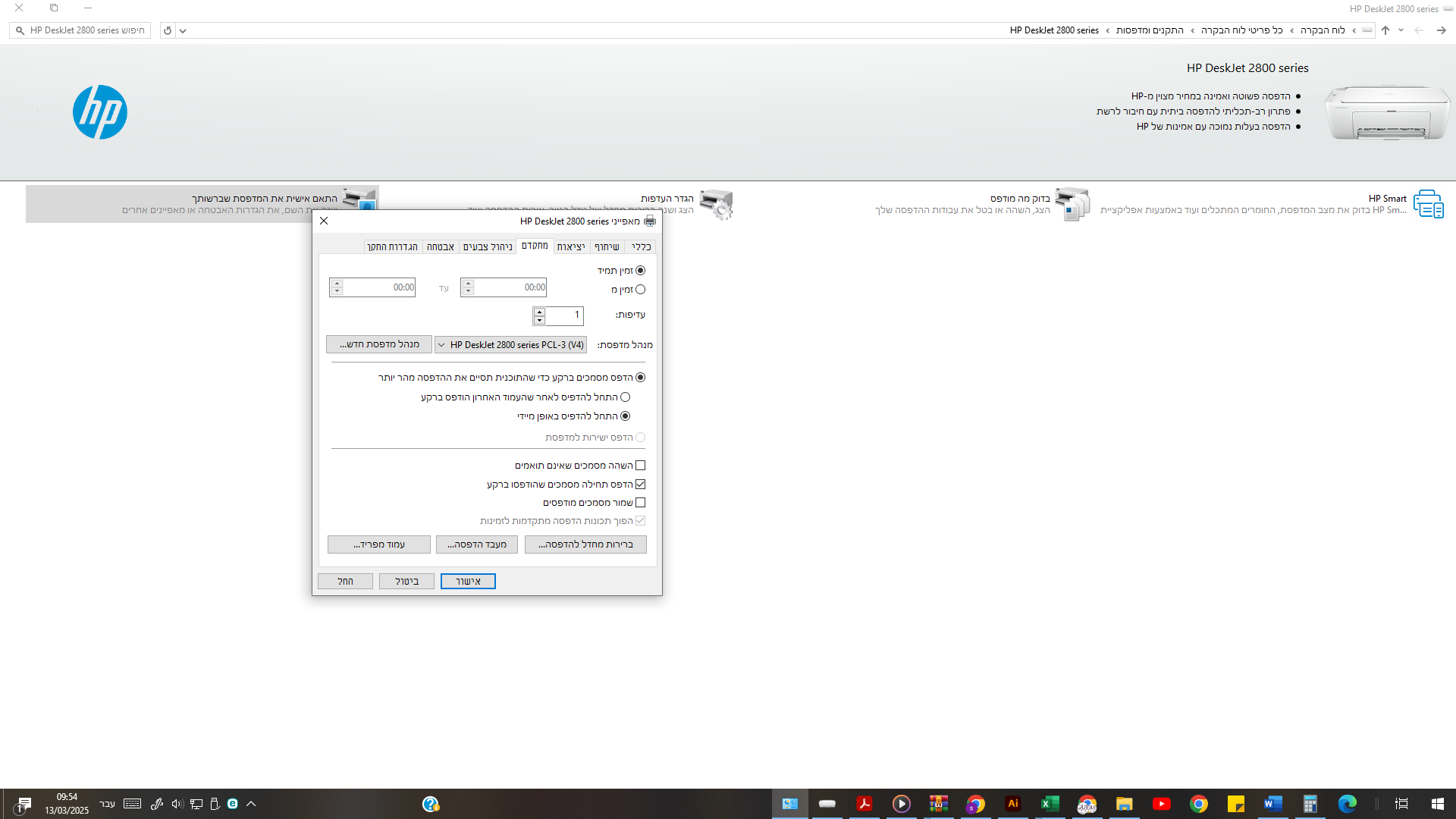Expand the address bar history dropdown
The image size is (1456, 819).
coord(183,31)
